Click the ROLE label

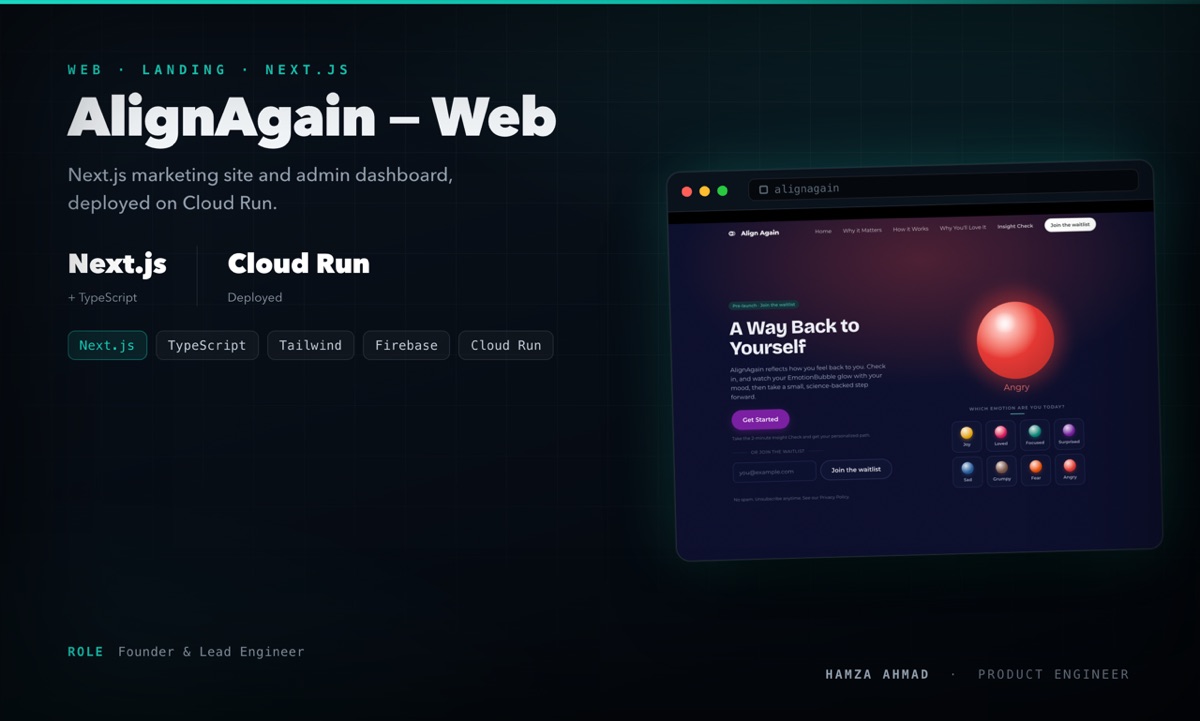[86, 652]
